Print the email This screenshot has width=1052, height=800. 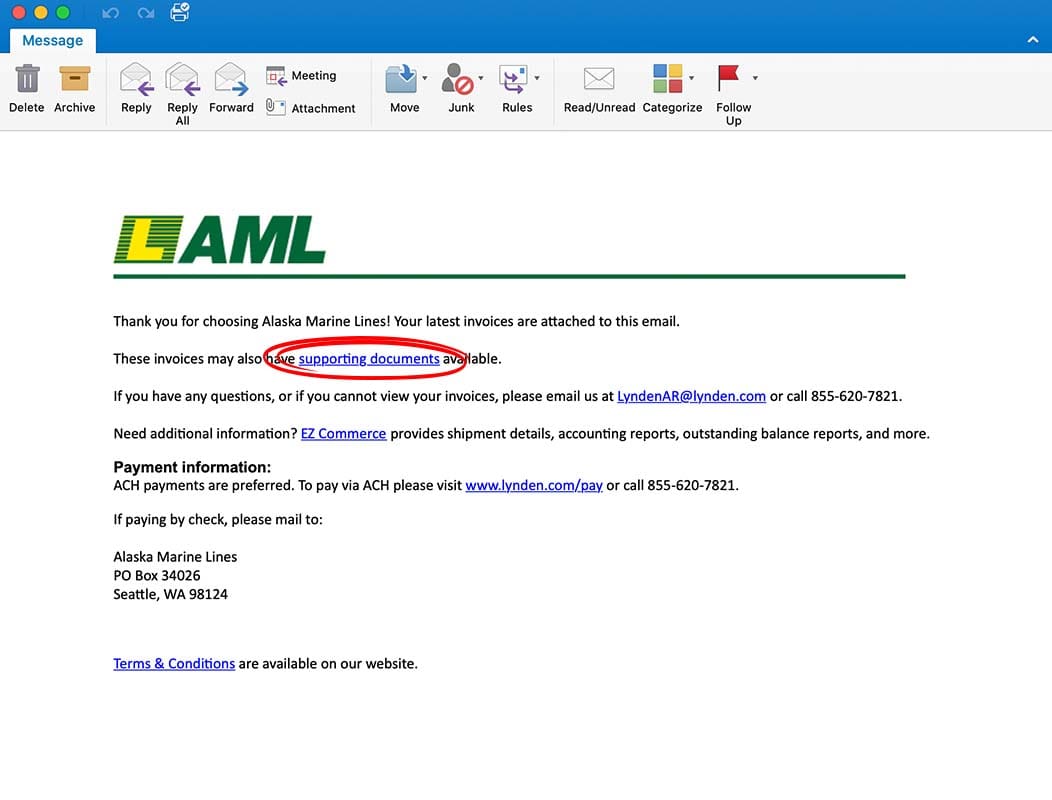coord(180,12)
